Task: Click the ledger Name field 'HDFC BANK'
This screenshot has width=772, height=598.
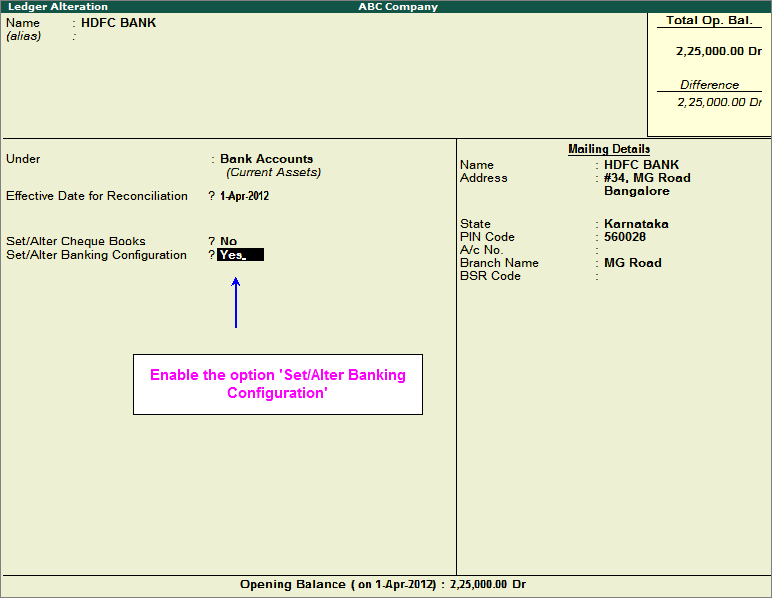Action: click(x=119, y=23)
